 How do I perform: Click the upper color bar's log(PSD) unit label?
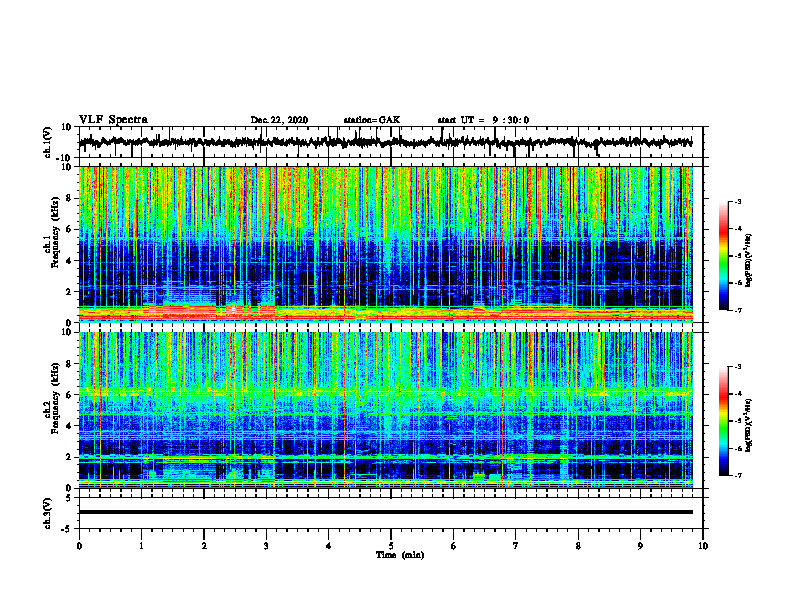(749, 260)
